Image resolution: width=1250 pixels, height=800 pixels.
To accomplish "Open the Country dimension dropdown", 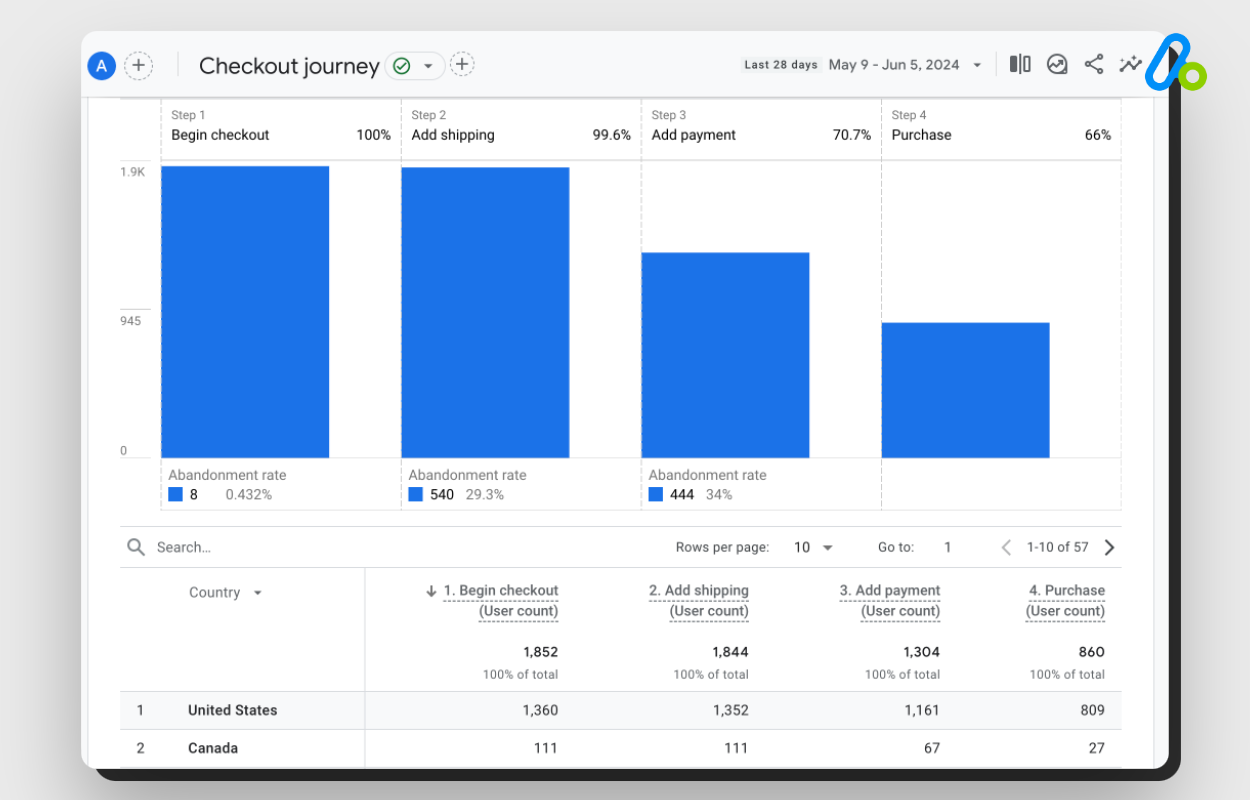I will pos(226,592).
